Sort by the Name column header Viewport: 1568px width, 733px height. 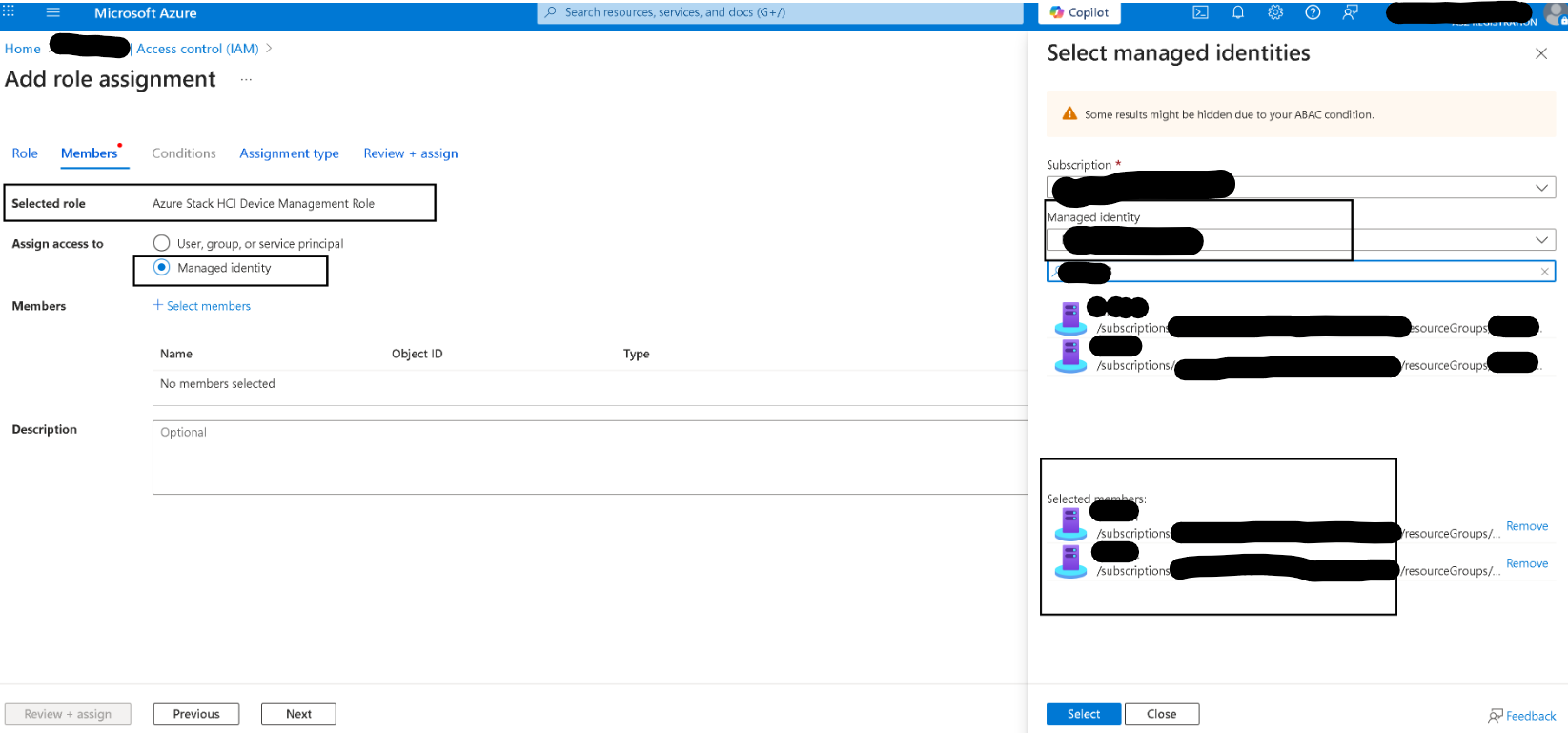click(x=176, y=354)
